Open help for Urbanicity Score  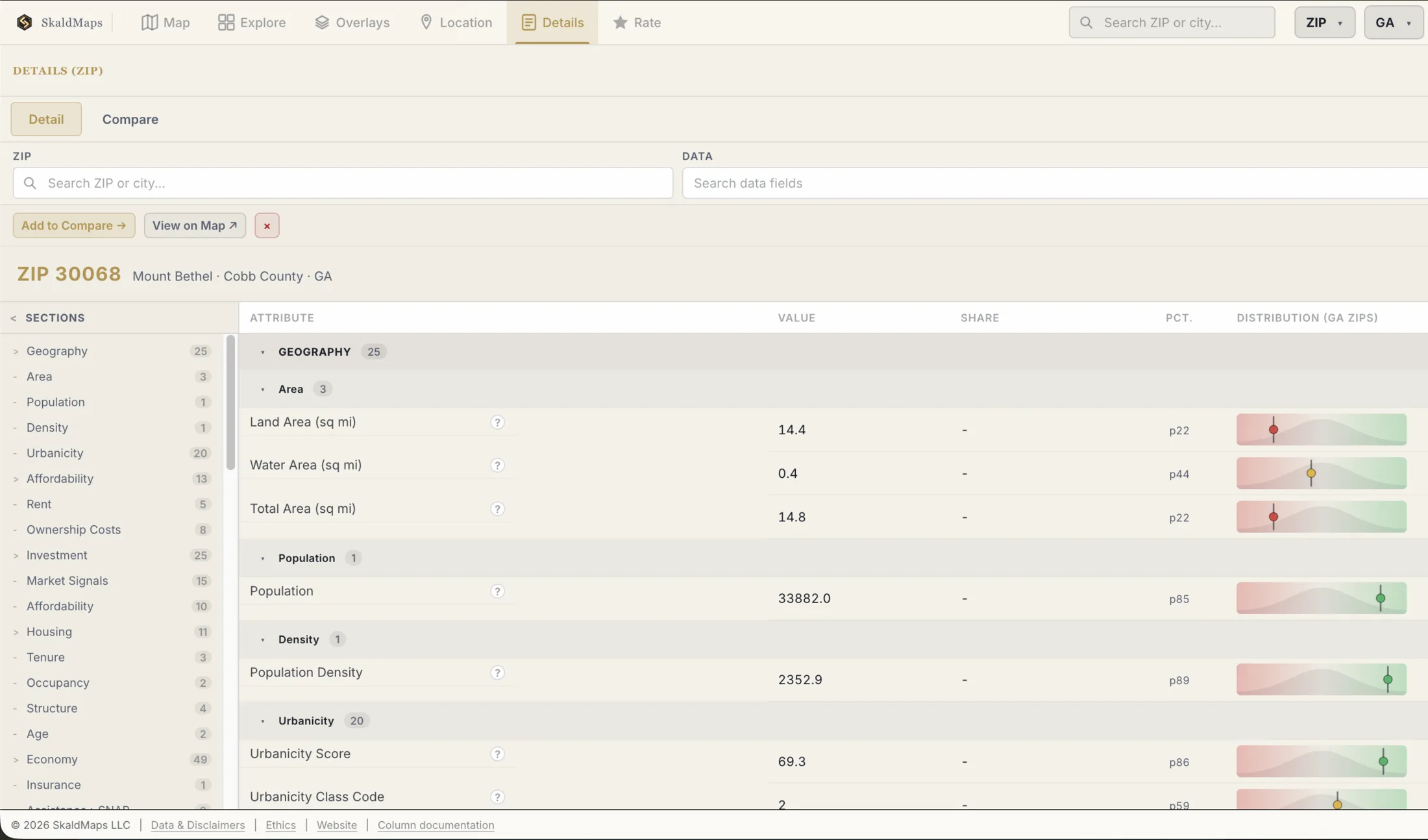(497, 754)
